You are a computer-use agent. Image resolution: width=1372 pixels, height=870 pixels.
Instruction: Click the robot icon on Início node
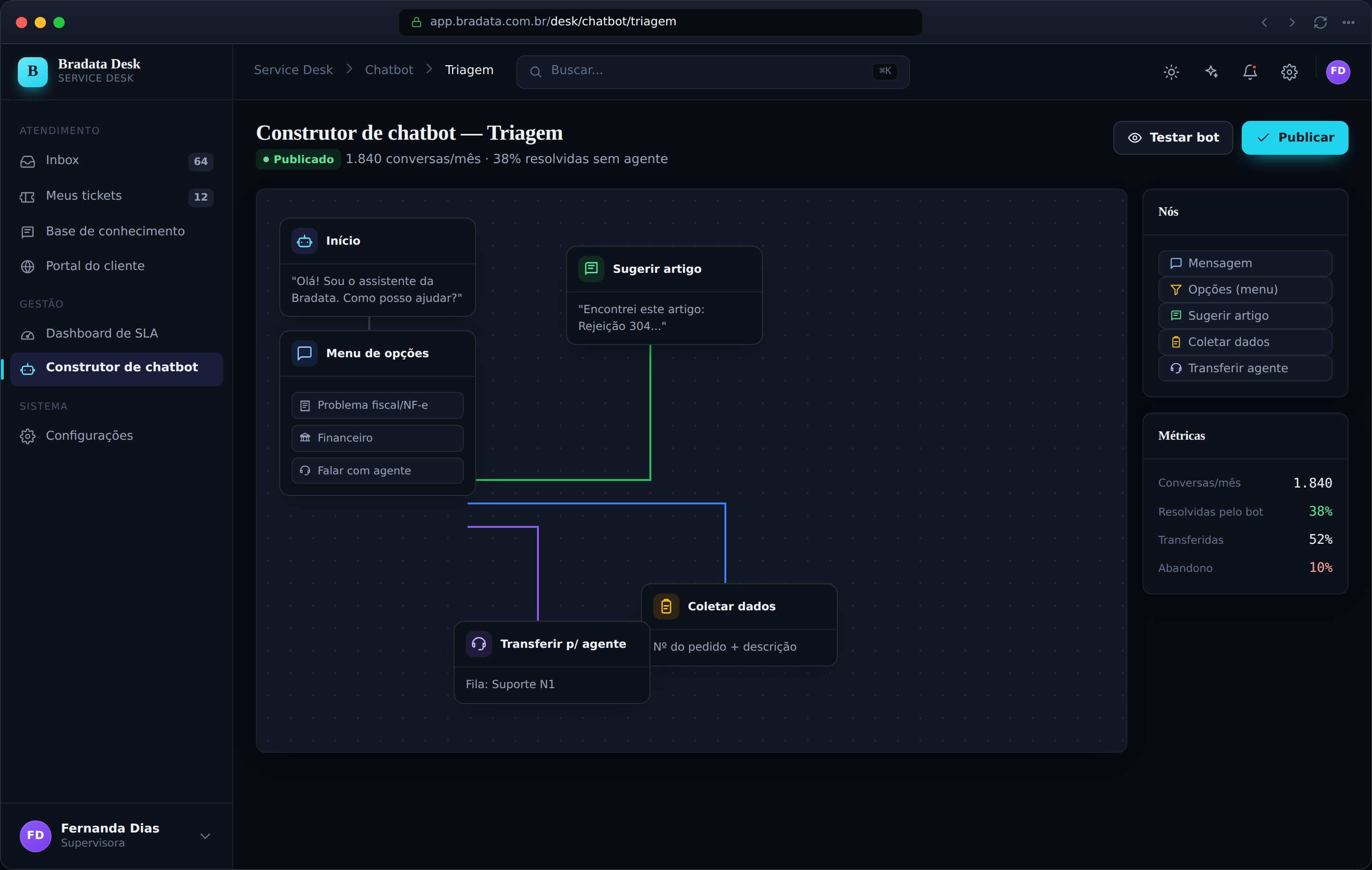click(x=304, y=241)
